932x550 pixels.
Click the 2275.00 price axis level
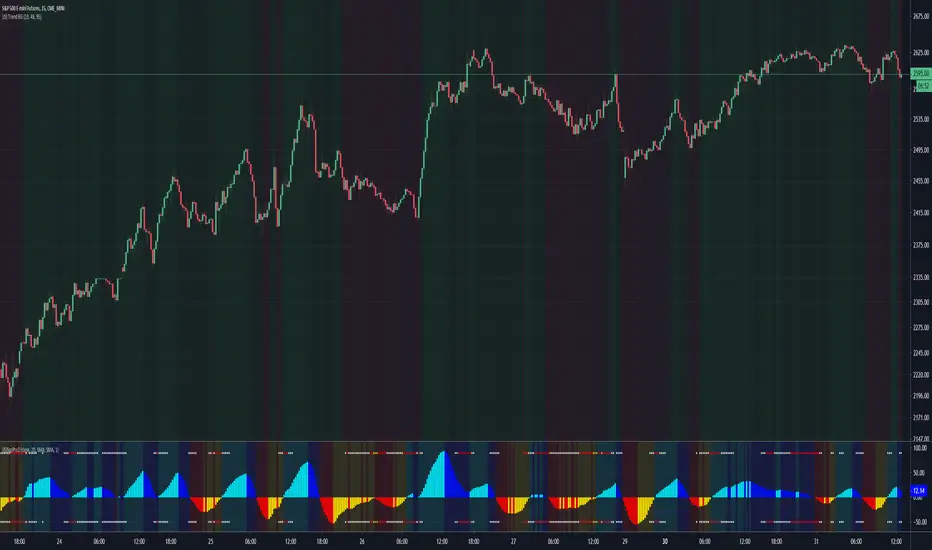(x=921, y=328)
